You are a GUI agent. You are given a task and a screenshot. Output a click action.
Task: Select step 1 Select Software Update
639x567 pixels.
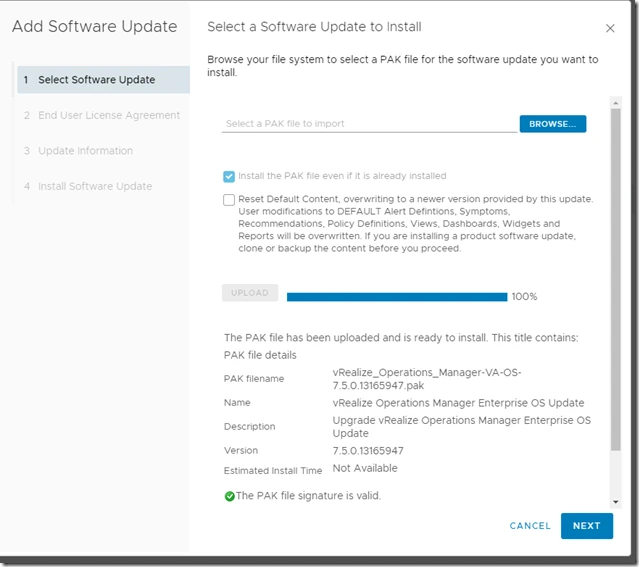(104, 79)
